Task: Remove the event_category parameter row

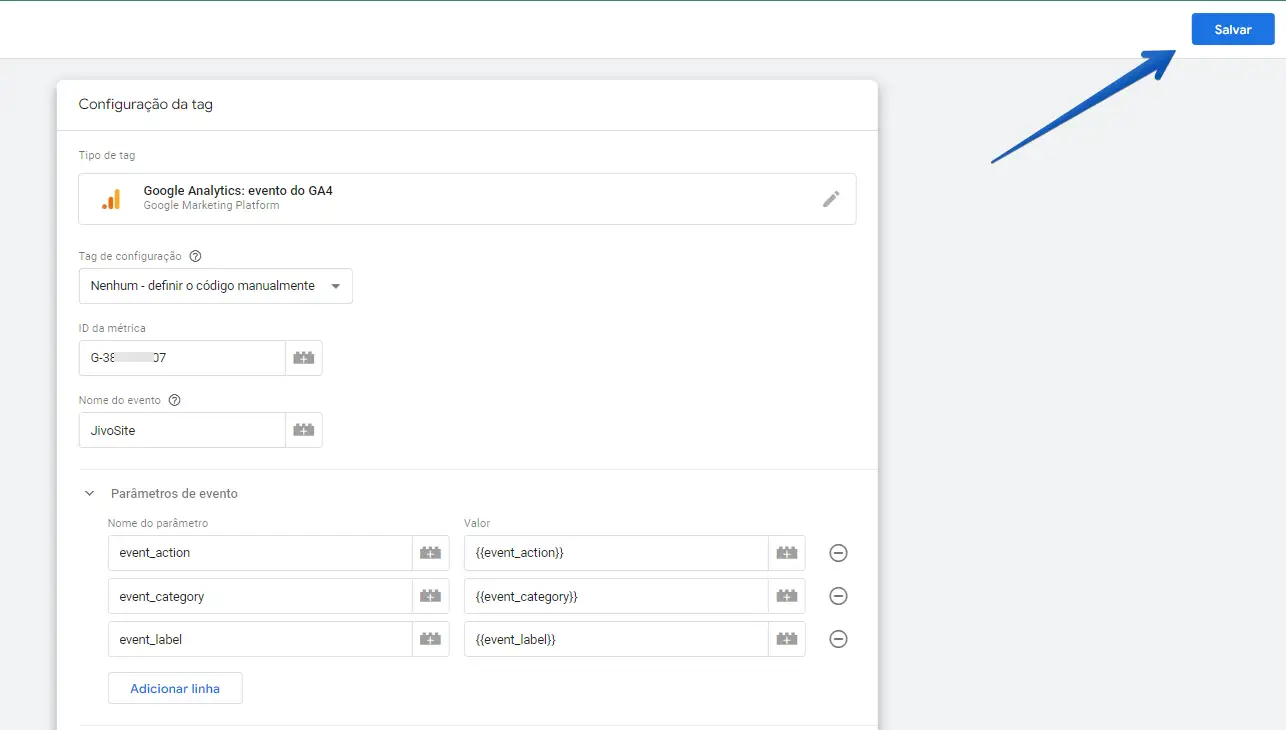Action: pos(839,596)
